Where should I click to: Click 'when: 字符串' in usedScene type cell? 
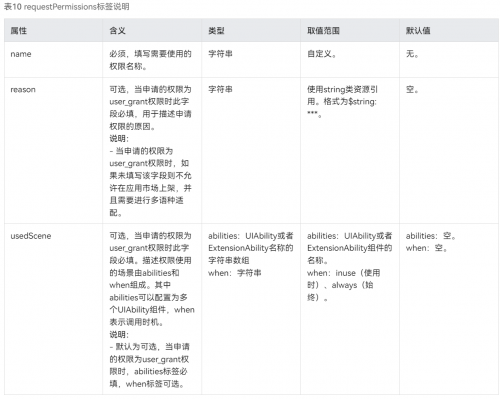pyautogui.click(x=235, y=273)
